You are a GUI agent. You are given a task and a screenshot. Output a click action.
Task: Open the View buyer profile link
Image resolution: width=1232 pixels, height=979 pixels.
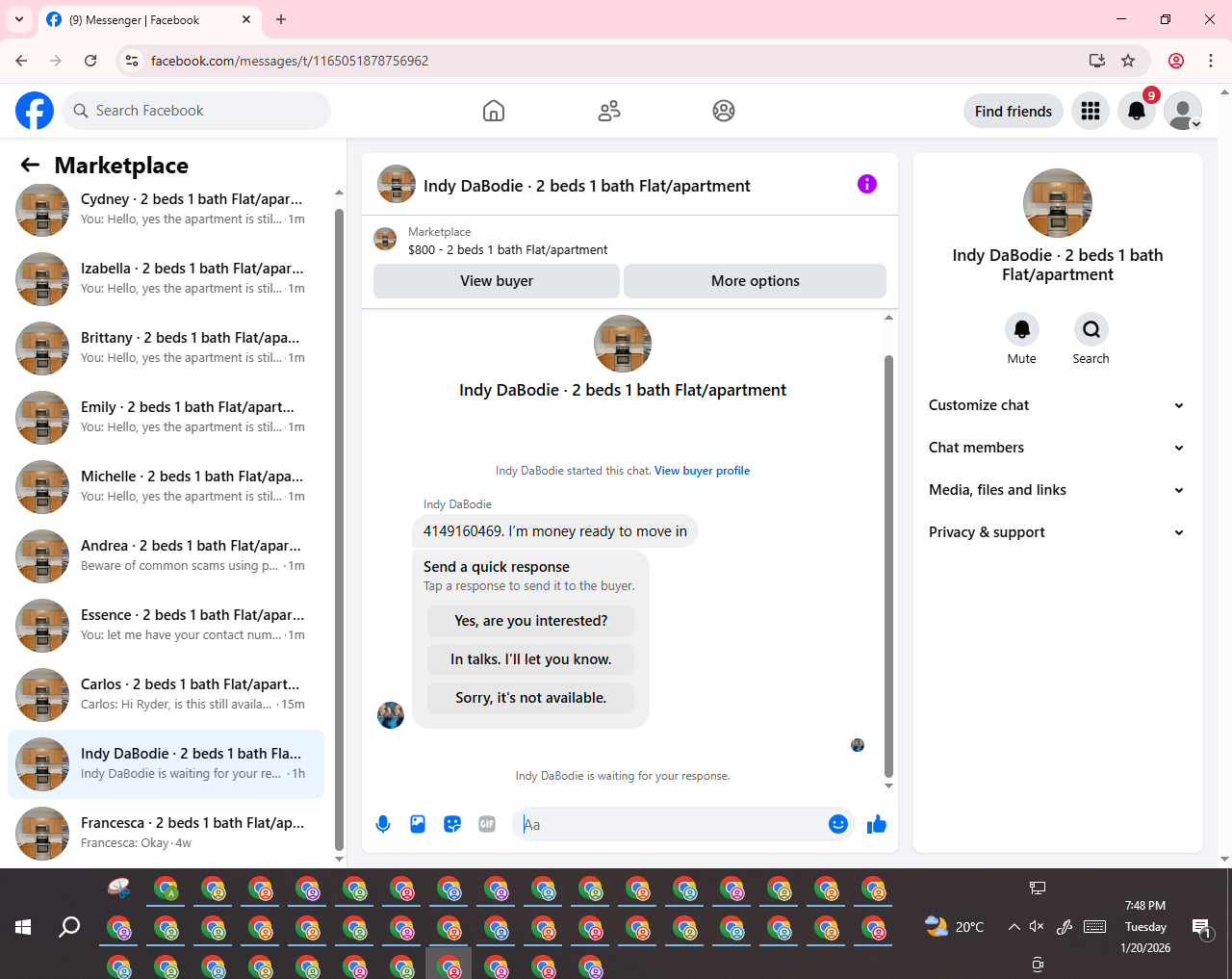703,471
